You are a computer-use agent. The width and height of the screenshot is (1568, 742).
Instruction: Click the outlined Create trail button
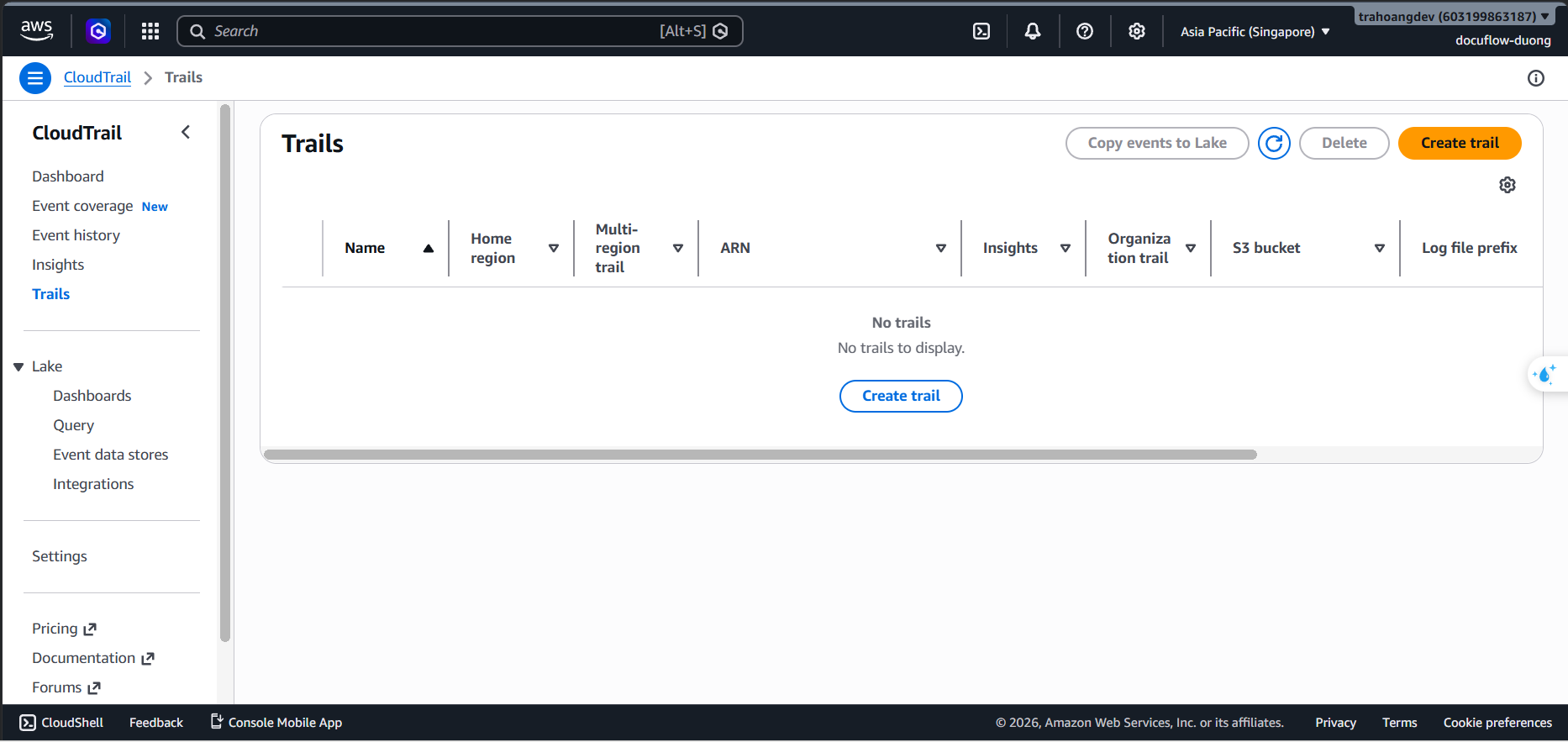(901, 396)
